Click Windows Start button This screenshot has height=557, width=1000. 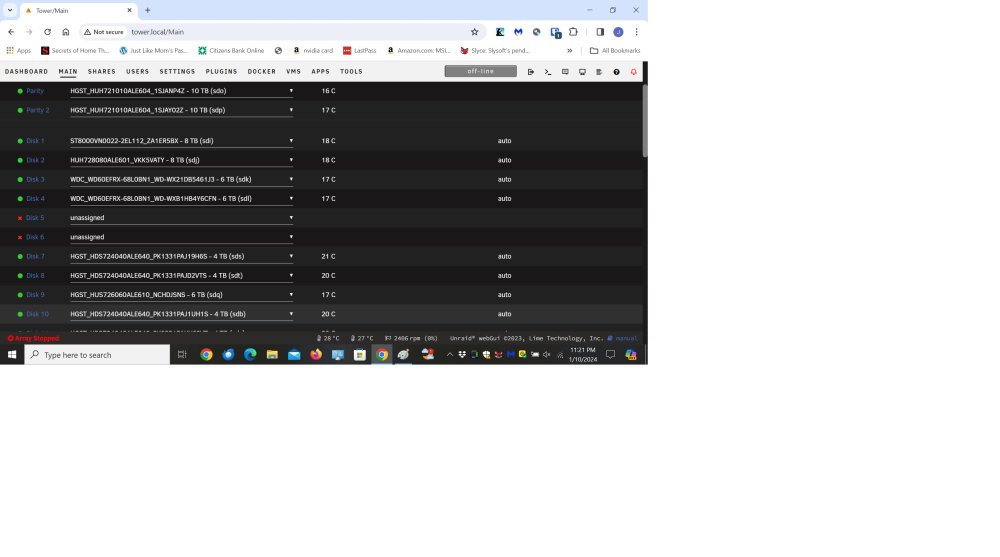tap(11, 355)
